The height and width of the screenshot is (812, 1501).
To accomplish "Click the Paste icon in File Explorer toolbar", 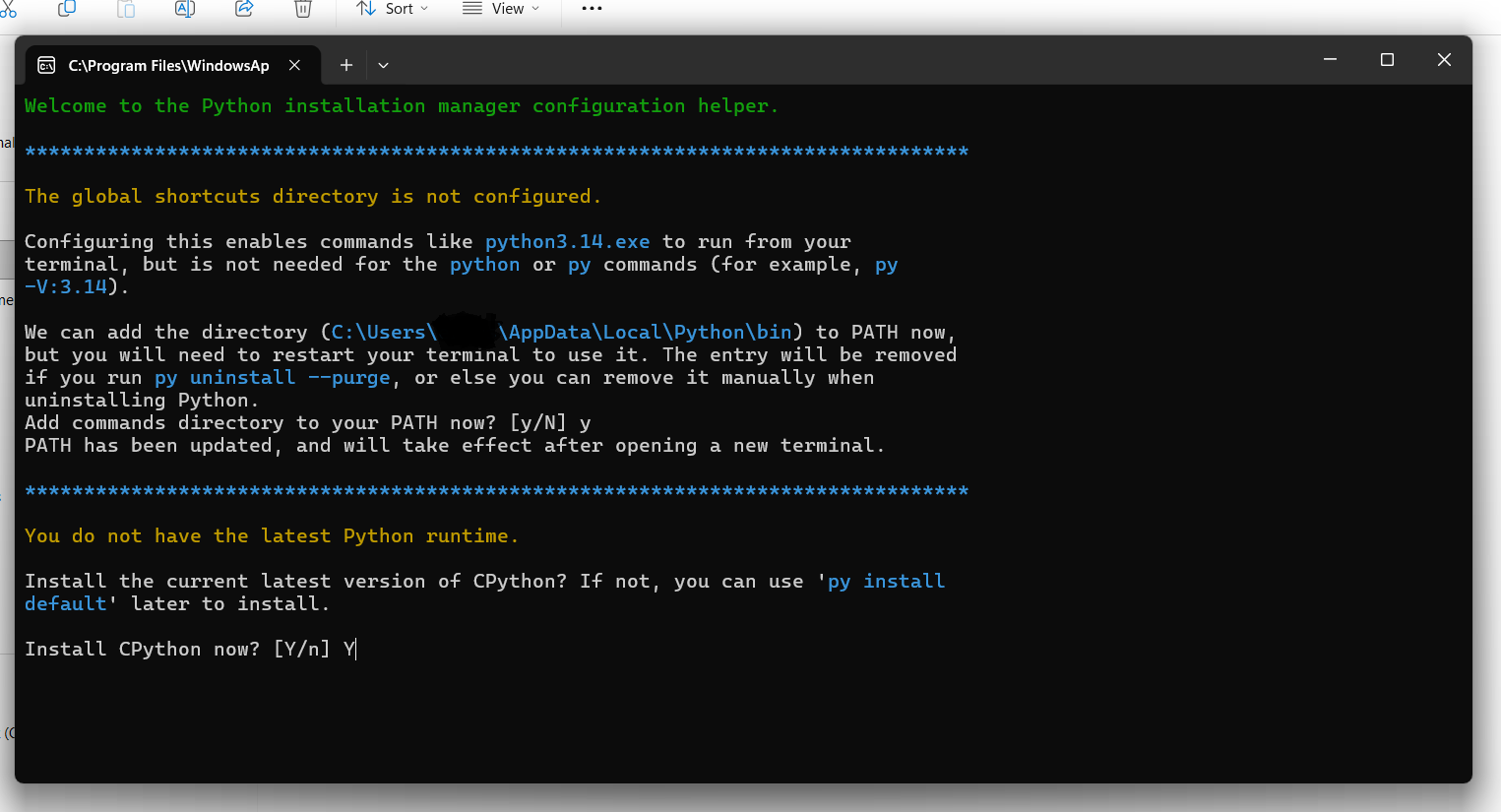I will pos(126,8).
